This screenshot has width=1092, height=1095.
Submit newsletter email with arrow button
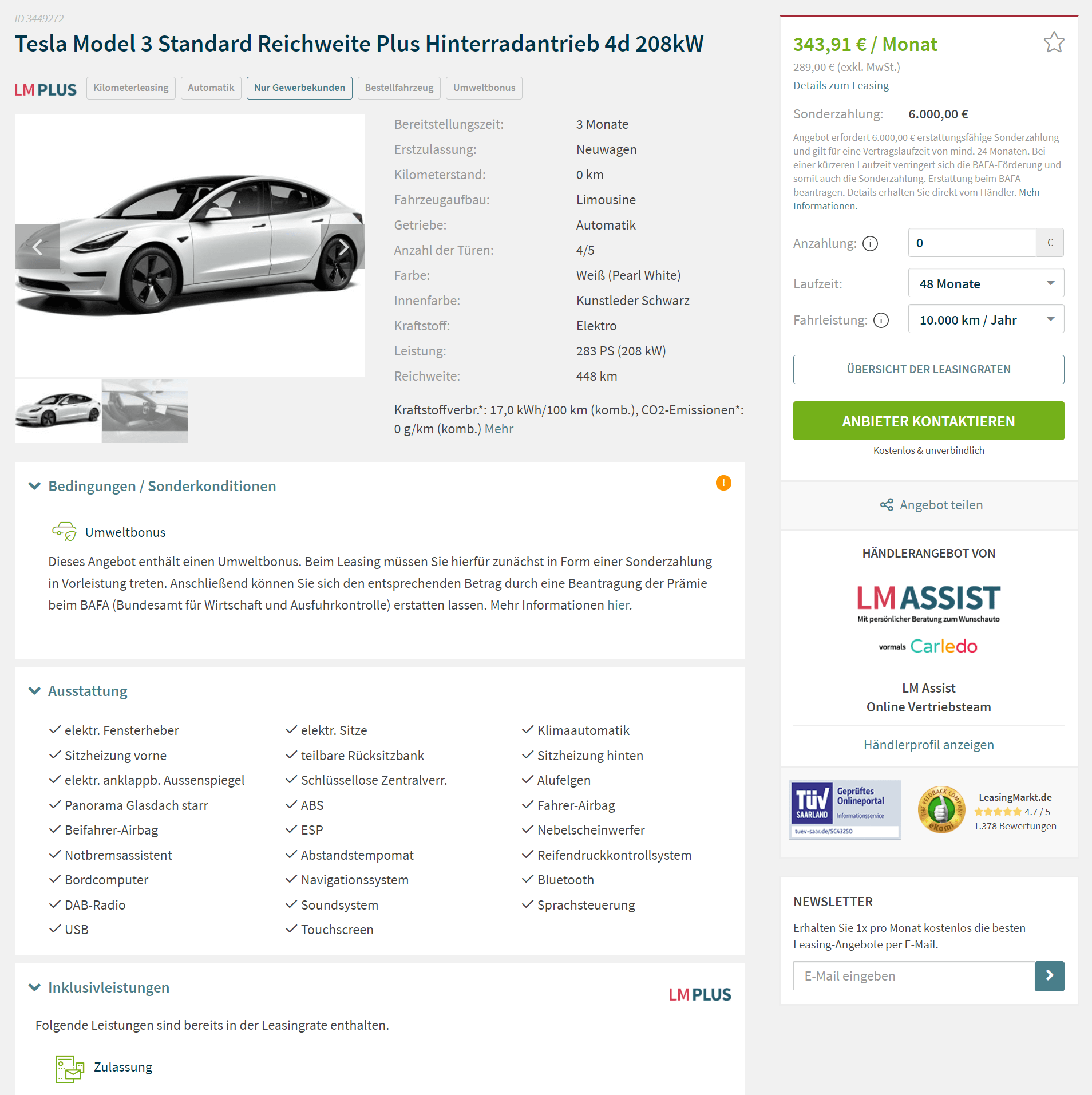1050,976
